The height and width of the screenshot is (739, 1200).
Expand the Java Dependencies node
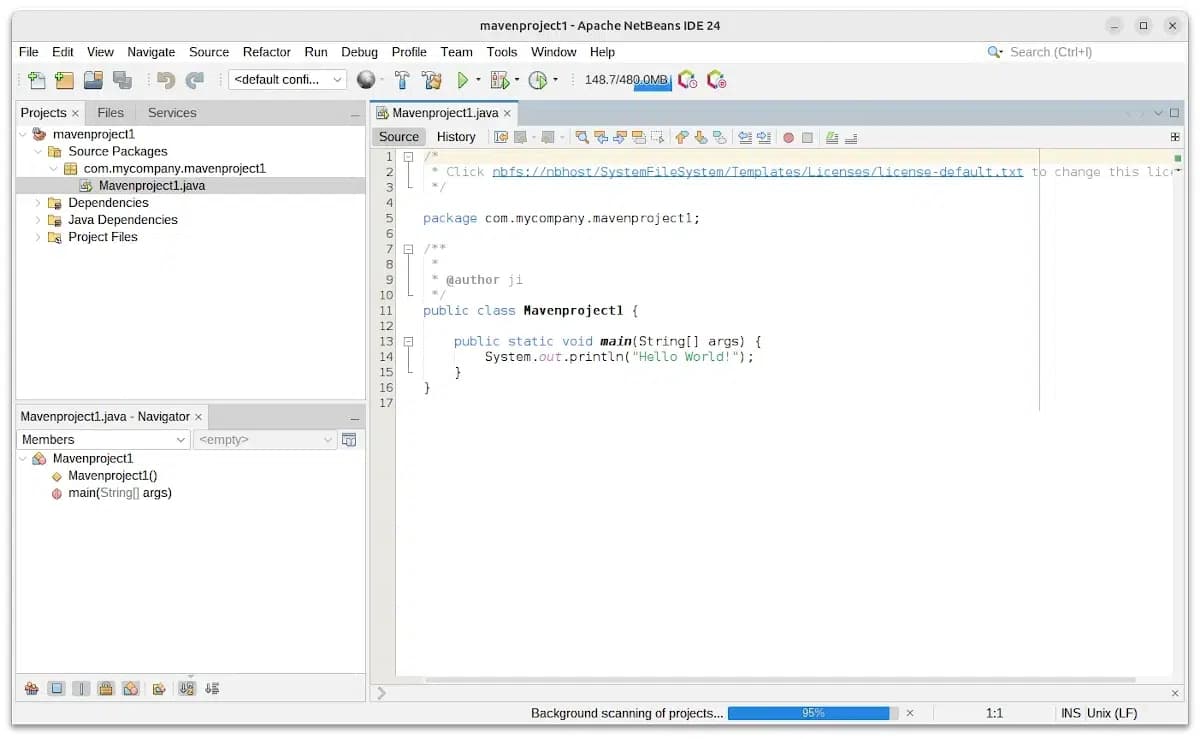[39, 220]
